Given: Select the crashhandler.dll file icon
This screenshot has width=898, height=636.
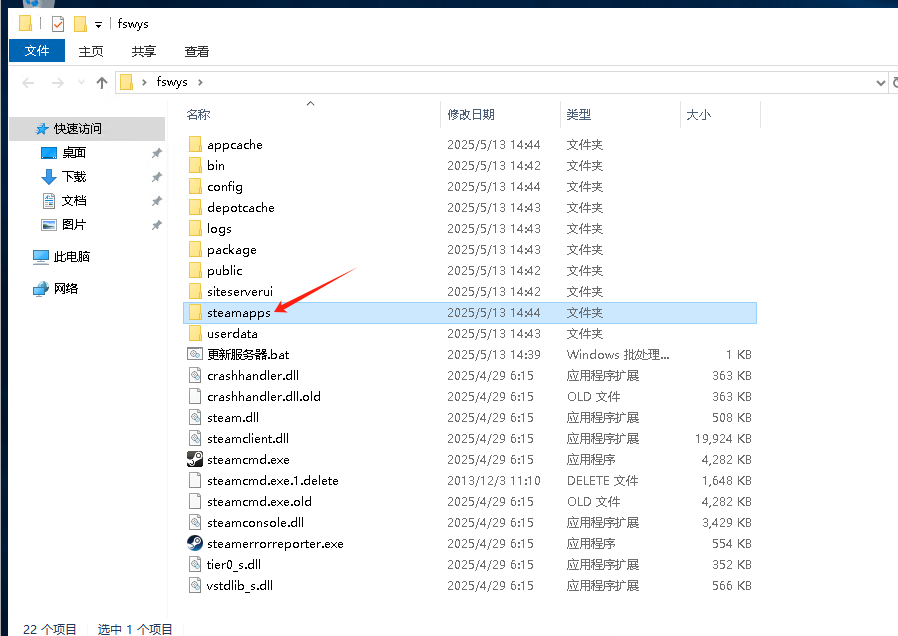Looking at the screenshot, I should (x=195, y=376).
